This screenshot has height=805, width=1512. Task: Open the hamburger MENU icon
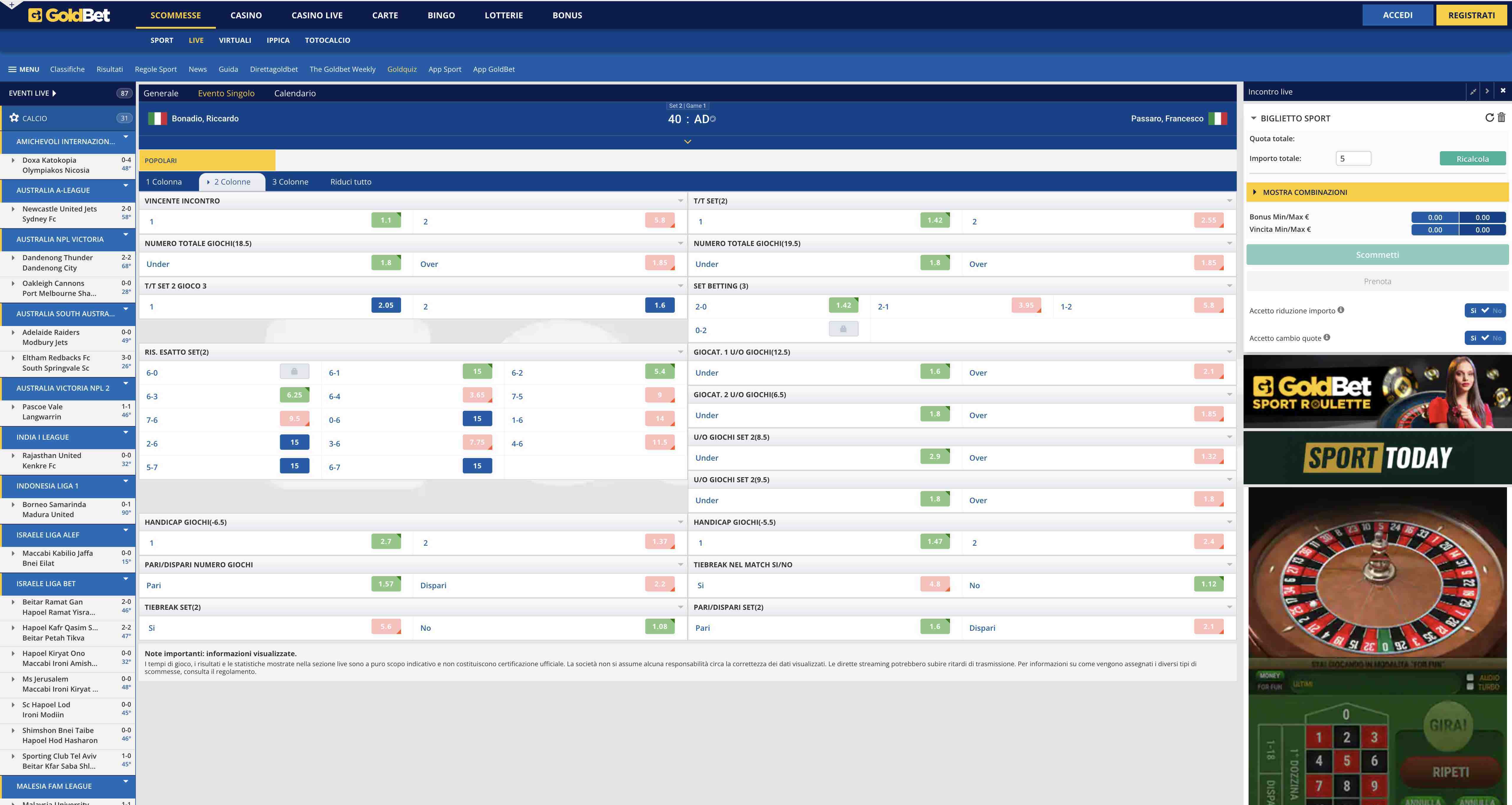[x=12, y=69]
